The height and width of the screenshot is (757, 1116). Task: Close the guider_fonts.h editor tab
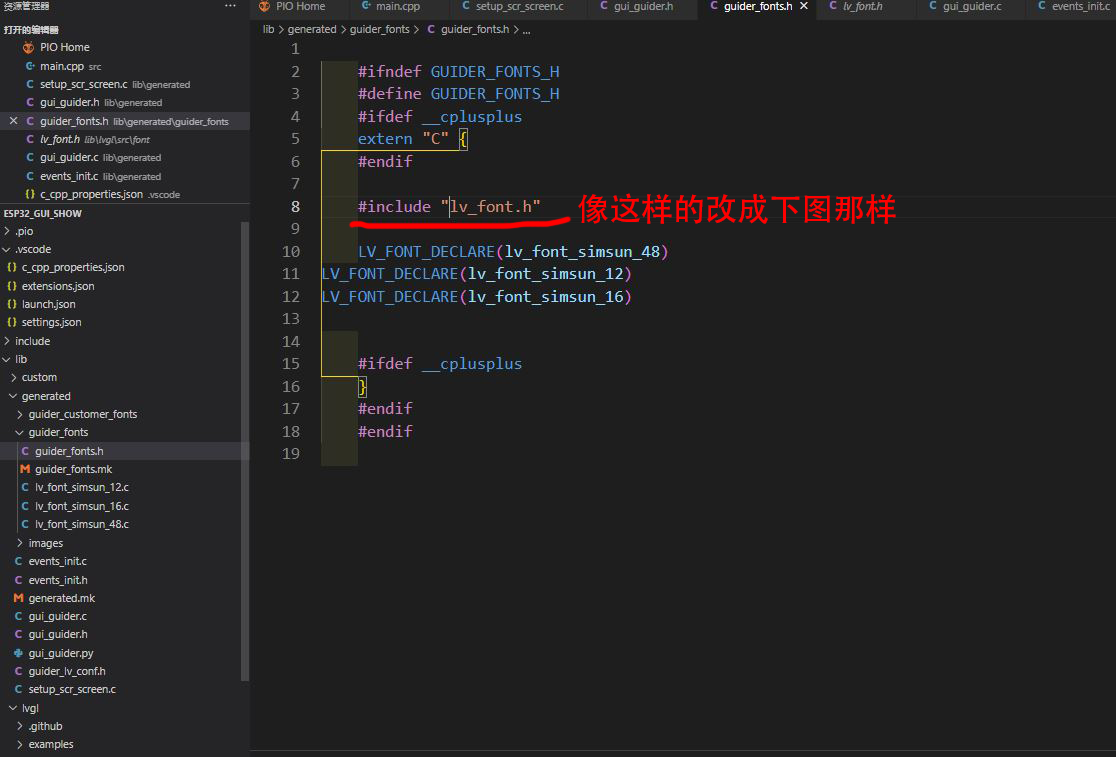(x=804, y=6)
